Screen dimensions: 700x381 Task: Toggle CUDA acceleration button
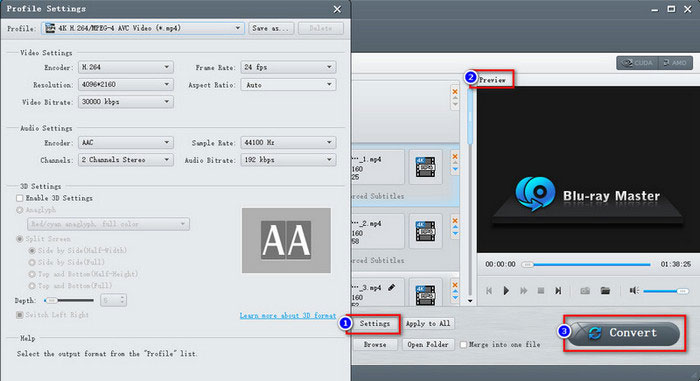pos(638,63)
